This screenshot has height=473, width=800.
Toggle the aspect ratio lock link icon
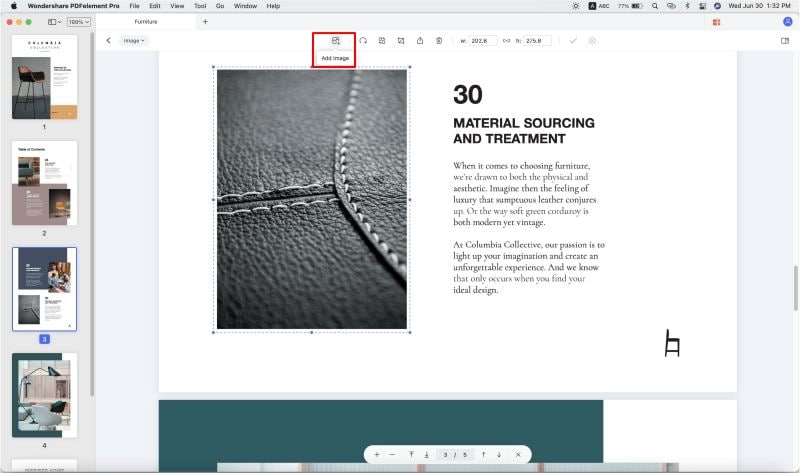506,41
